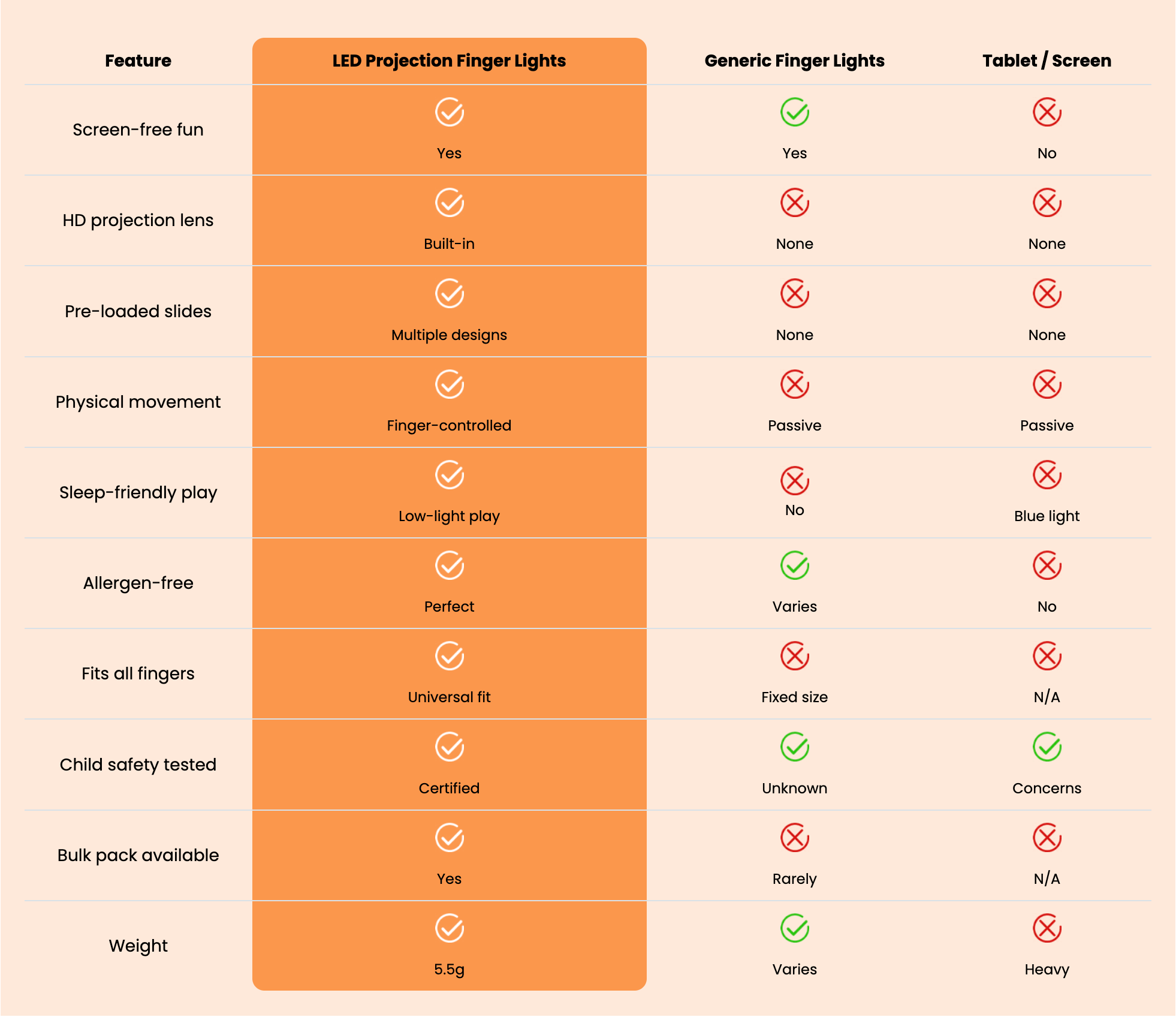Image resolution: width=1176 pixels, height=1017 pixels.
Task: Click the Universal fit text
Action: click(x=449, y=697)
